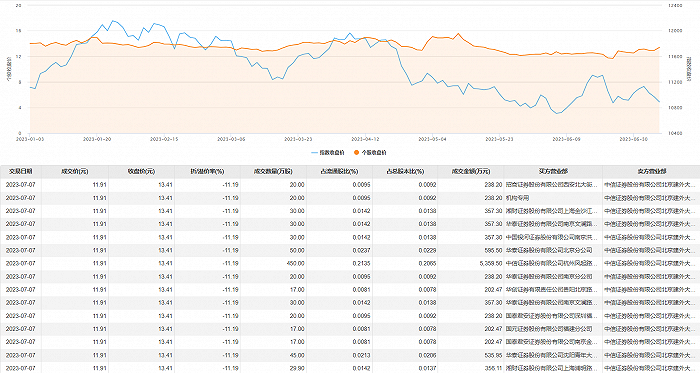Click the 20 left axis value
The width and height of the screenshot is (700, 373).
click(18, 5)
